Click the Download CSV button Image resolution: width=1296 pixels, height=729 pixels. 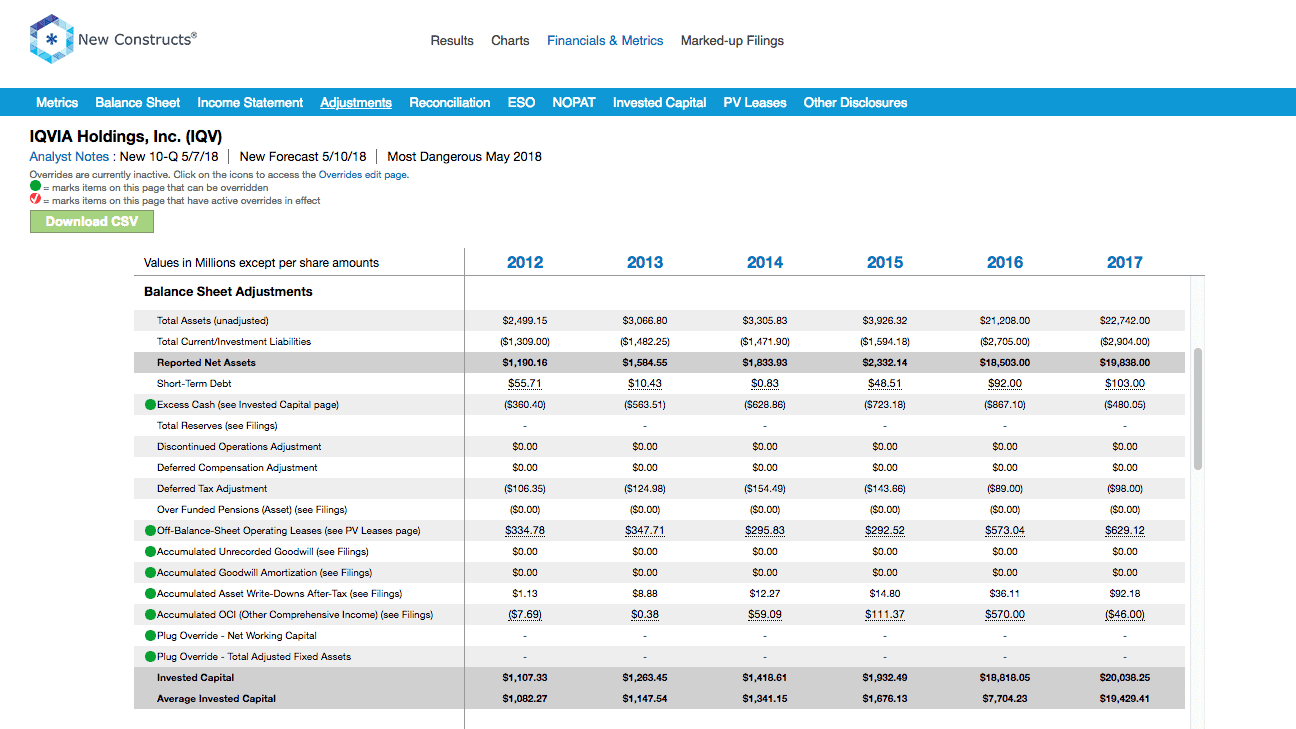[92, 221]
